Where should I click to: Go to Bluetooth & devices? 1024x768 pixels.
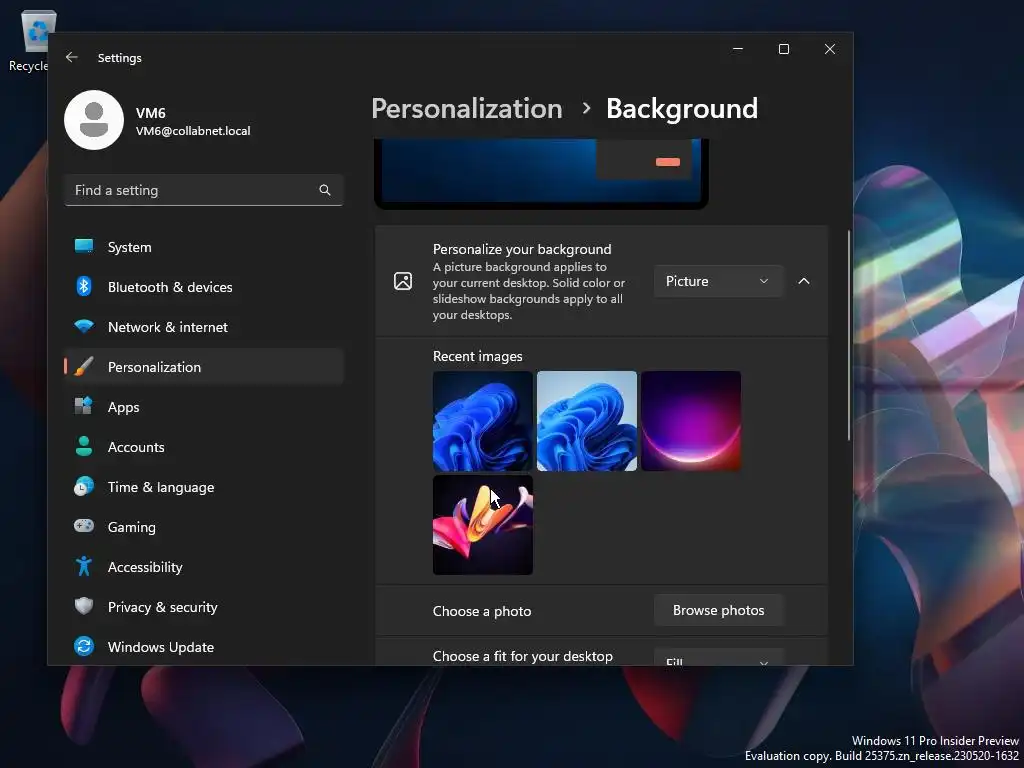point(204,287)
